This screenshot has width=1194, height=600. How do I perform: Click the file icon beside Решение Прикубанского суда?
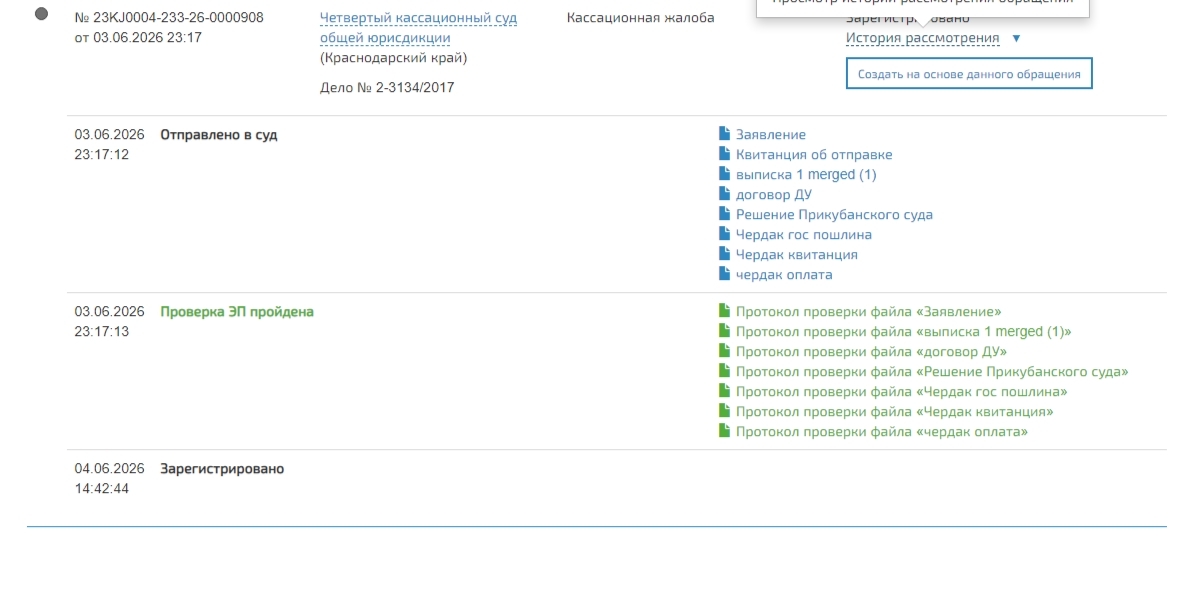724,213
